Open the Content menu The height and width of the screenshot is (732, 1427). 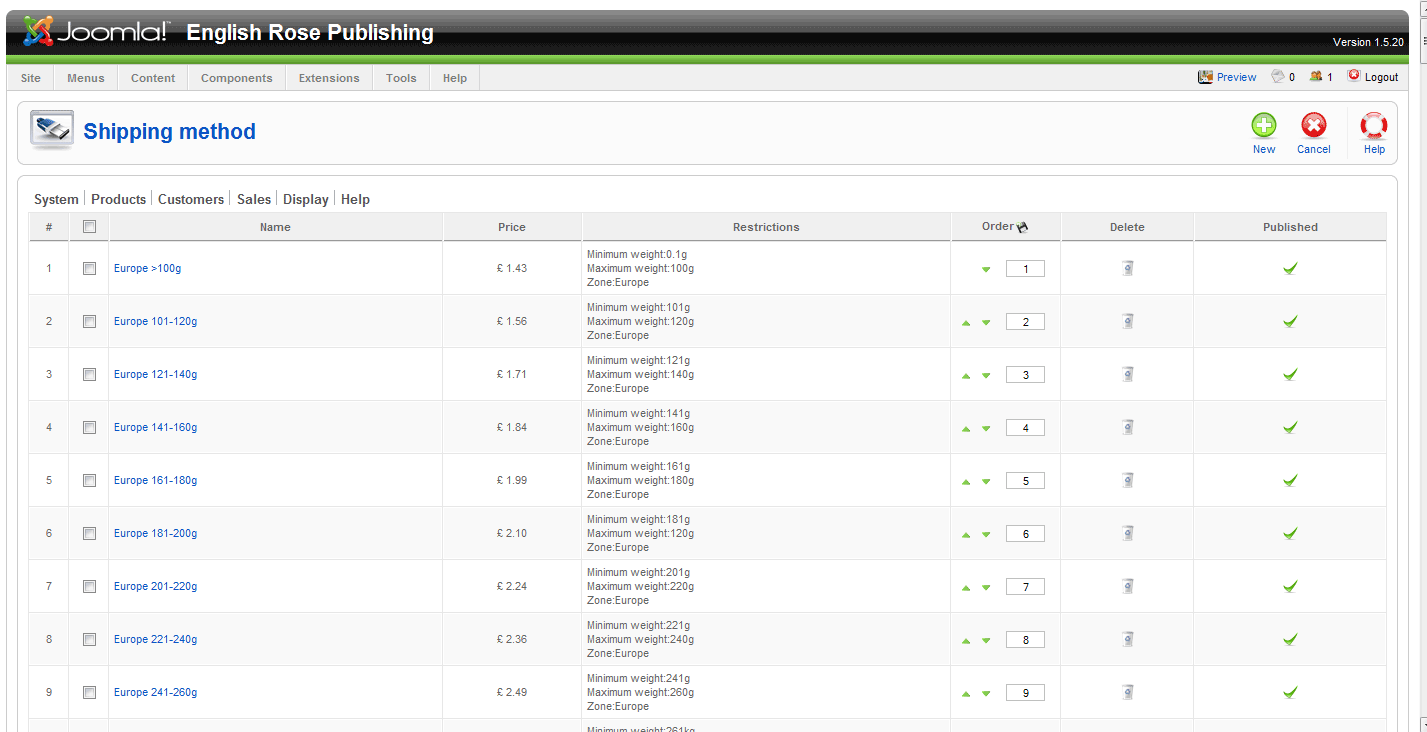point(153,78)
